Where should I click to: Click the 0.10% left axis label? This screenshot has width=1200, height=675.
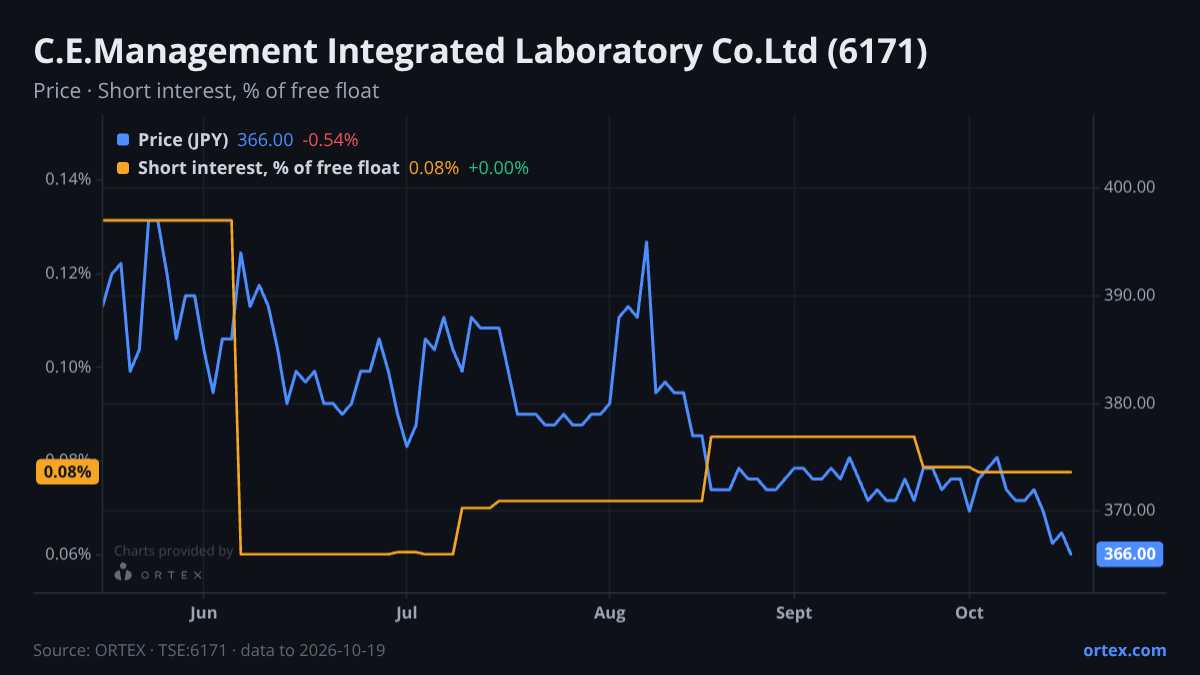[68, 367]
